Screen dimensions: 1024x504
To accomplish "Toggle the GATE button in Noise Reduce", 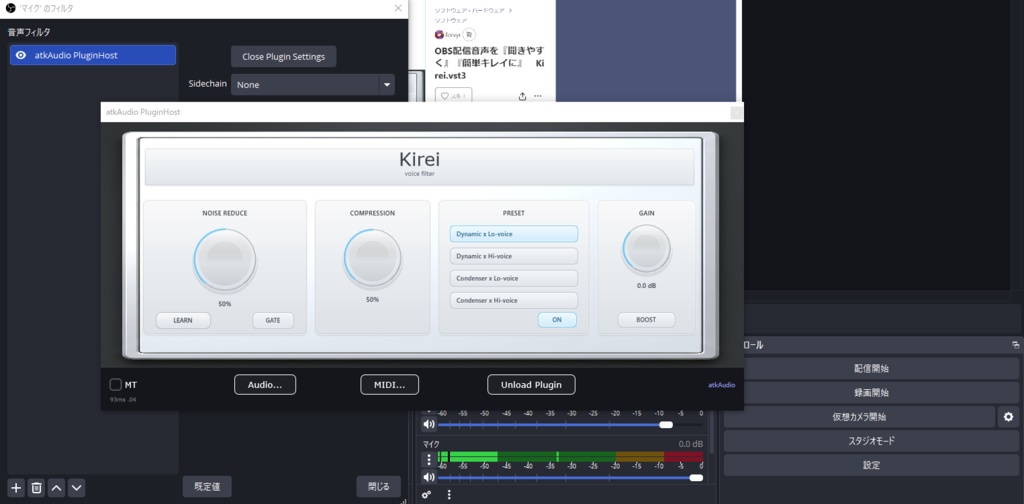I will tap(273, 321).
